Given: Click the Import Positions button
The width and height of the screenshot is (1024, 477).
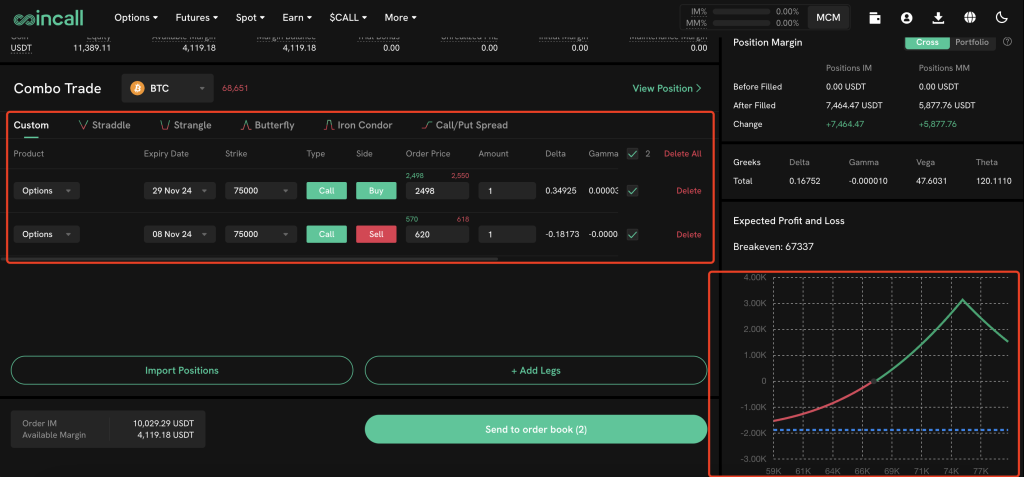Looking at the screenshot, I should tap(182, 370).
